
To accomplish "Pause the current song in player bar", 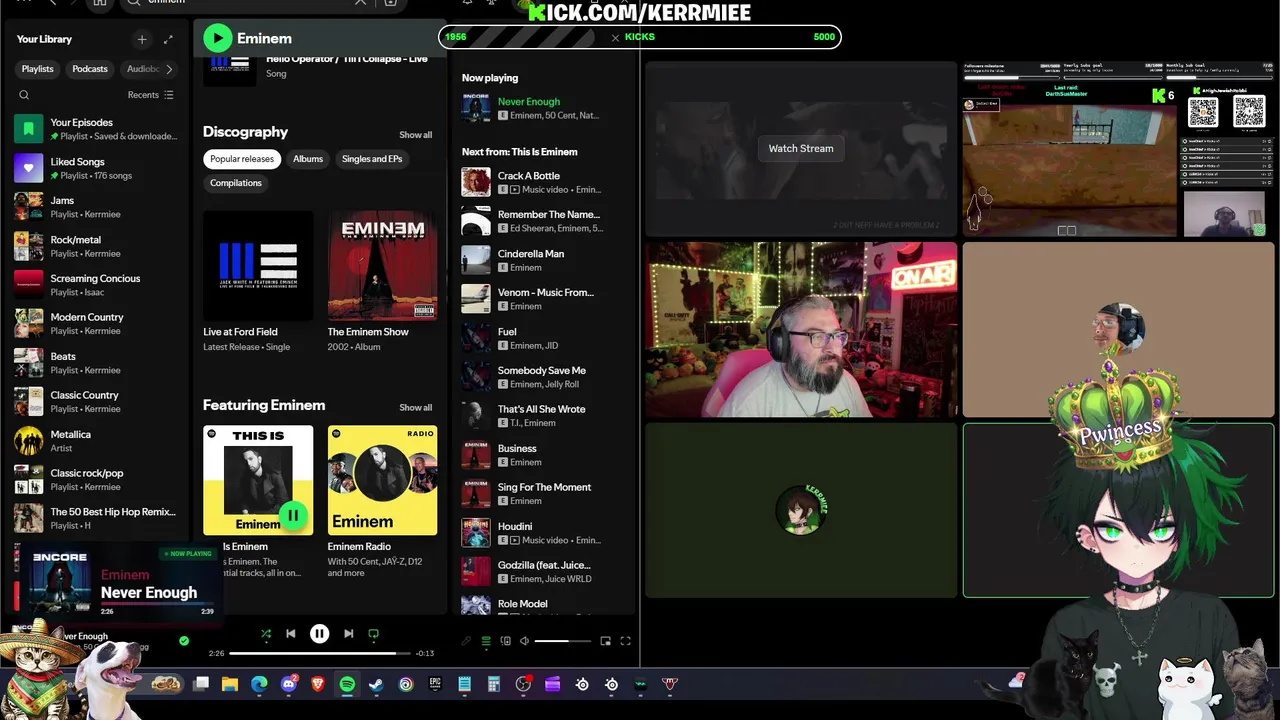I will (x=320, y=633).
